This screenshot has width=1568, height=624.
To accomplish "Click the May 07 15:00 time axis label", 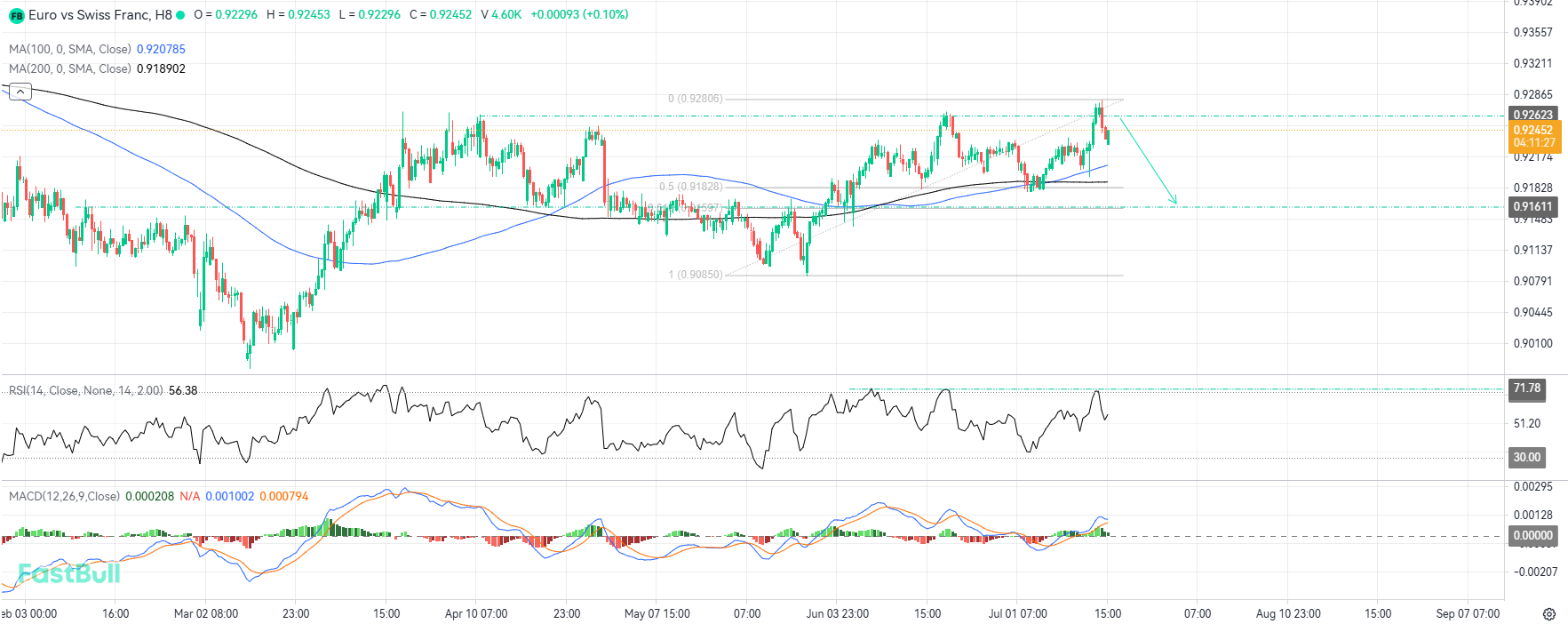I will [657, 613].
